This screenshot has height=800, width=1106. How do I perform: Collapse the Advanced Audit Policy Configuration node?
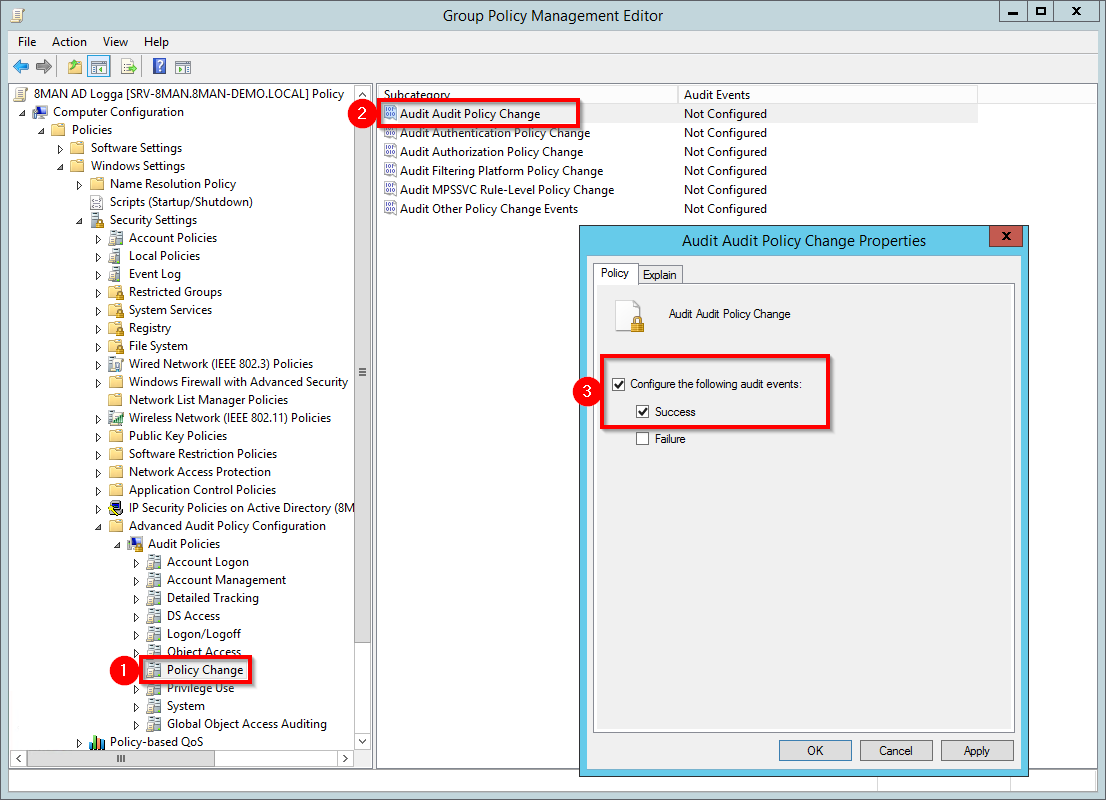pos(99,526)
